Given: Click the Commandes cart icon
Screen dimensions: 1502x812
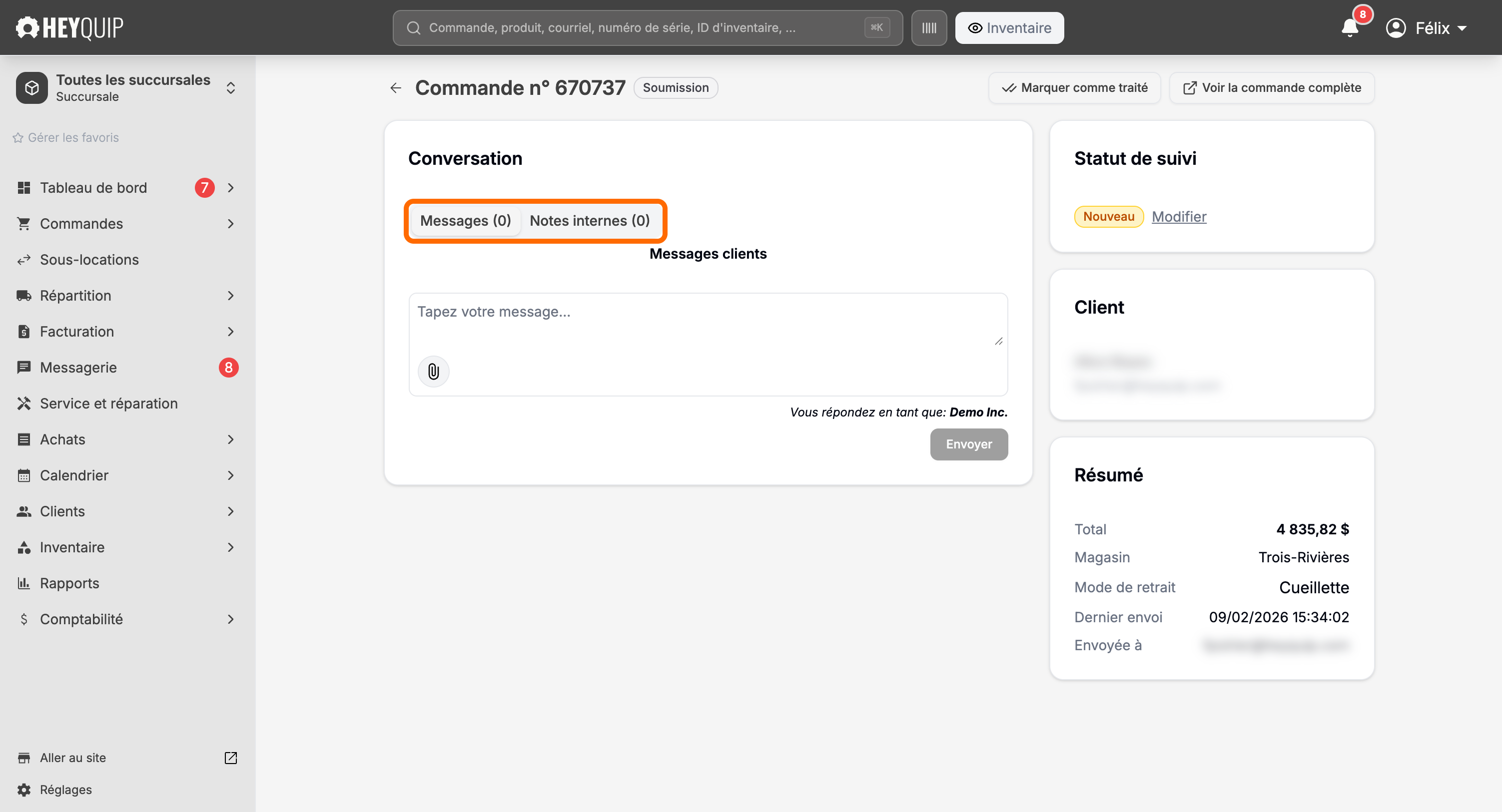Looking at the screenshot, I should pos(24,224).
